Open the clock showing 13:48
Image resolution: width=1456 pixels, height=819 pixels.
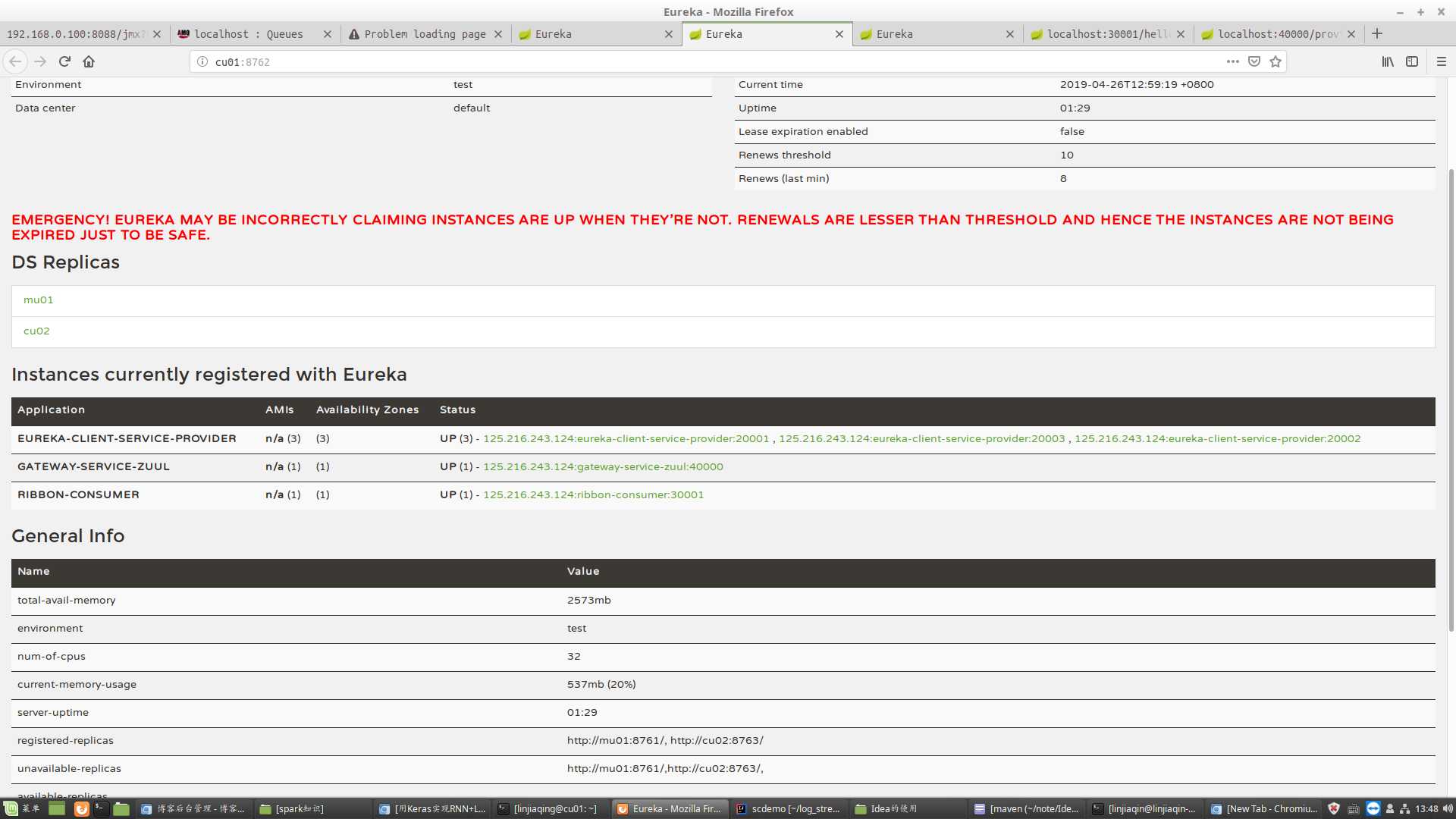(1426, 809)
